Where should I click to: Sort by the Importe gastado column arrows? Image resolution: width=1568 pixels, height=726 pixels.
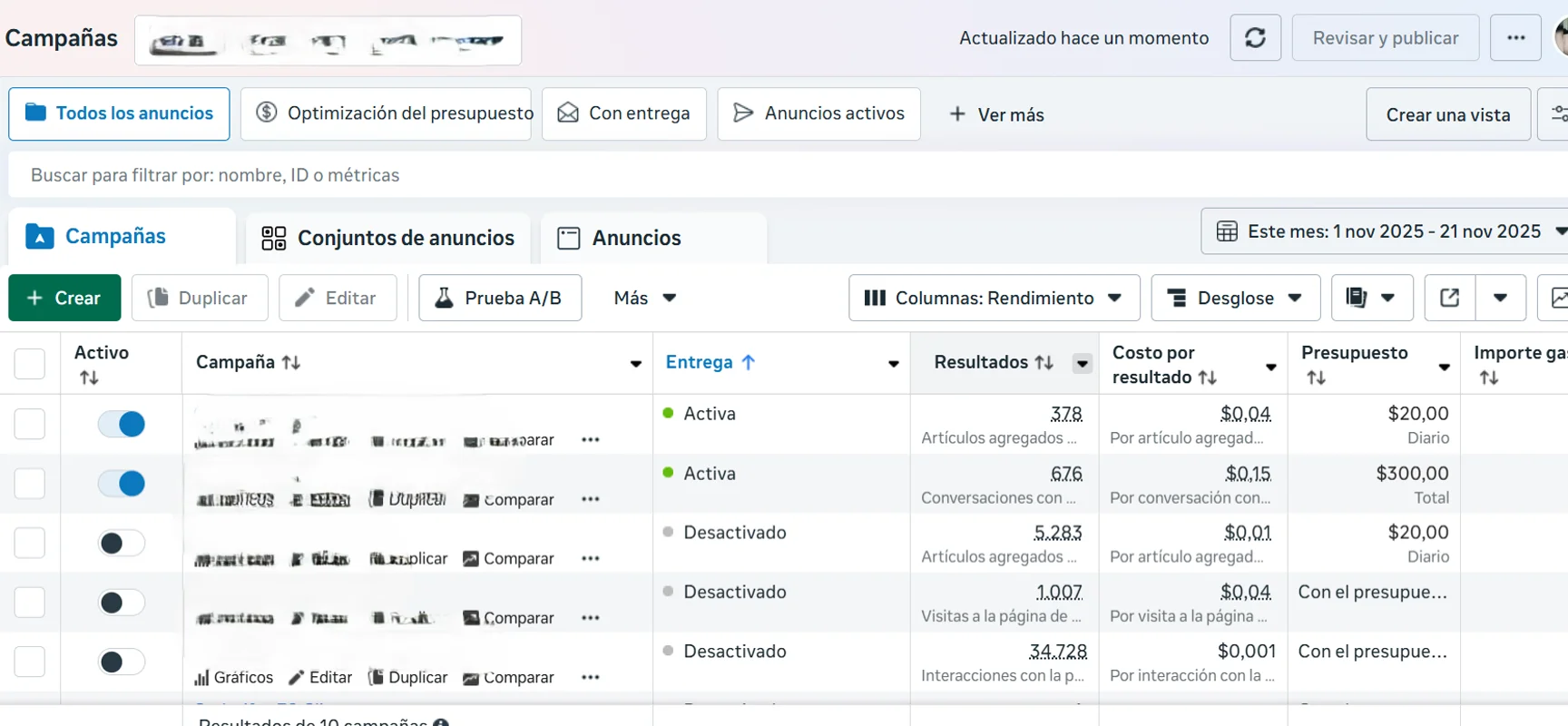(x=1489, y=378)
